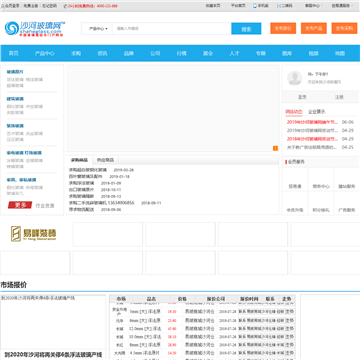Select the orange 发布产品 button
This screenshot has width=360, height=360.
pyautogui.click(x=314, y=28)
